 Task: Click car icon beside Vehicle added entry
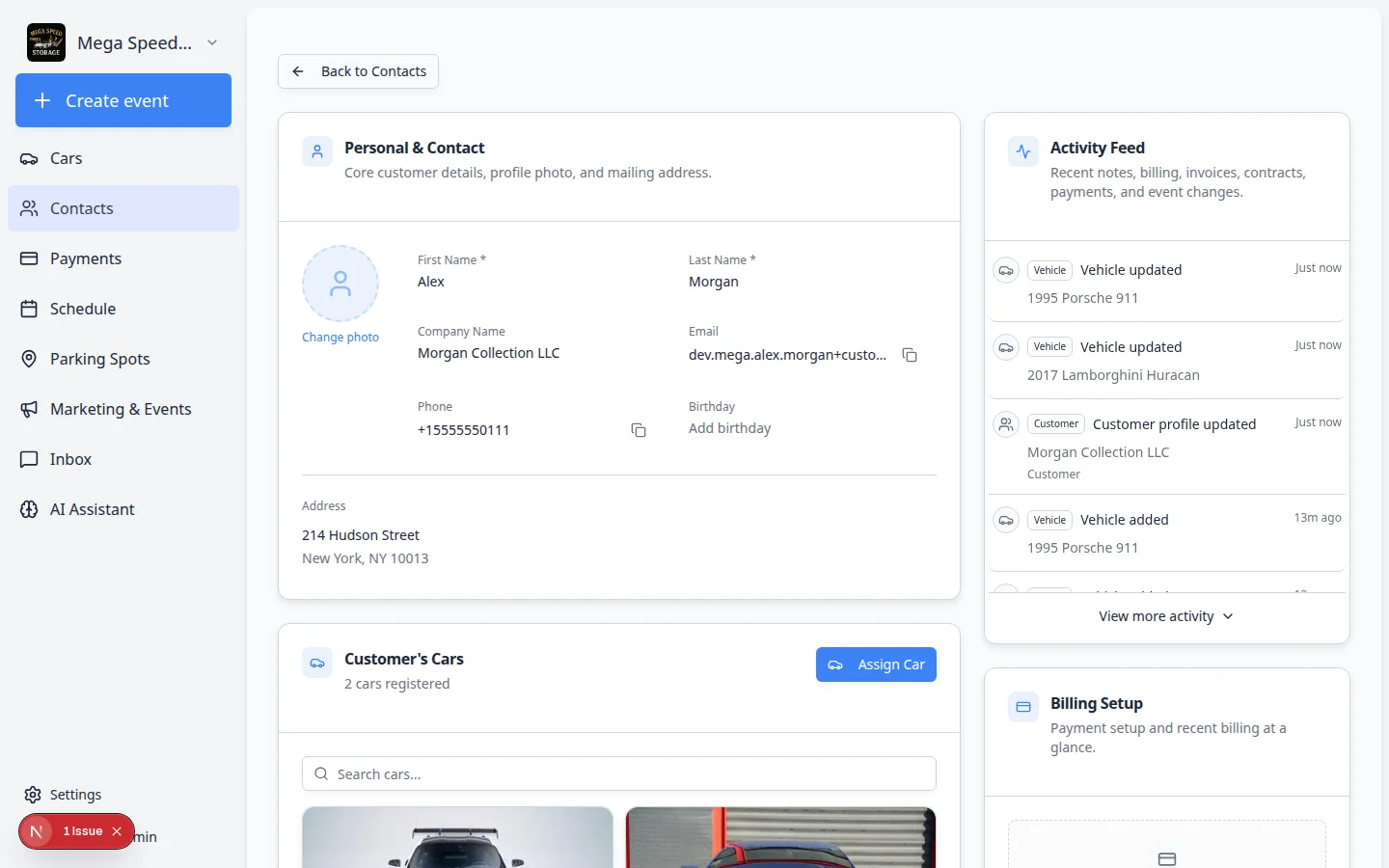[1006, 520]
